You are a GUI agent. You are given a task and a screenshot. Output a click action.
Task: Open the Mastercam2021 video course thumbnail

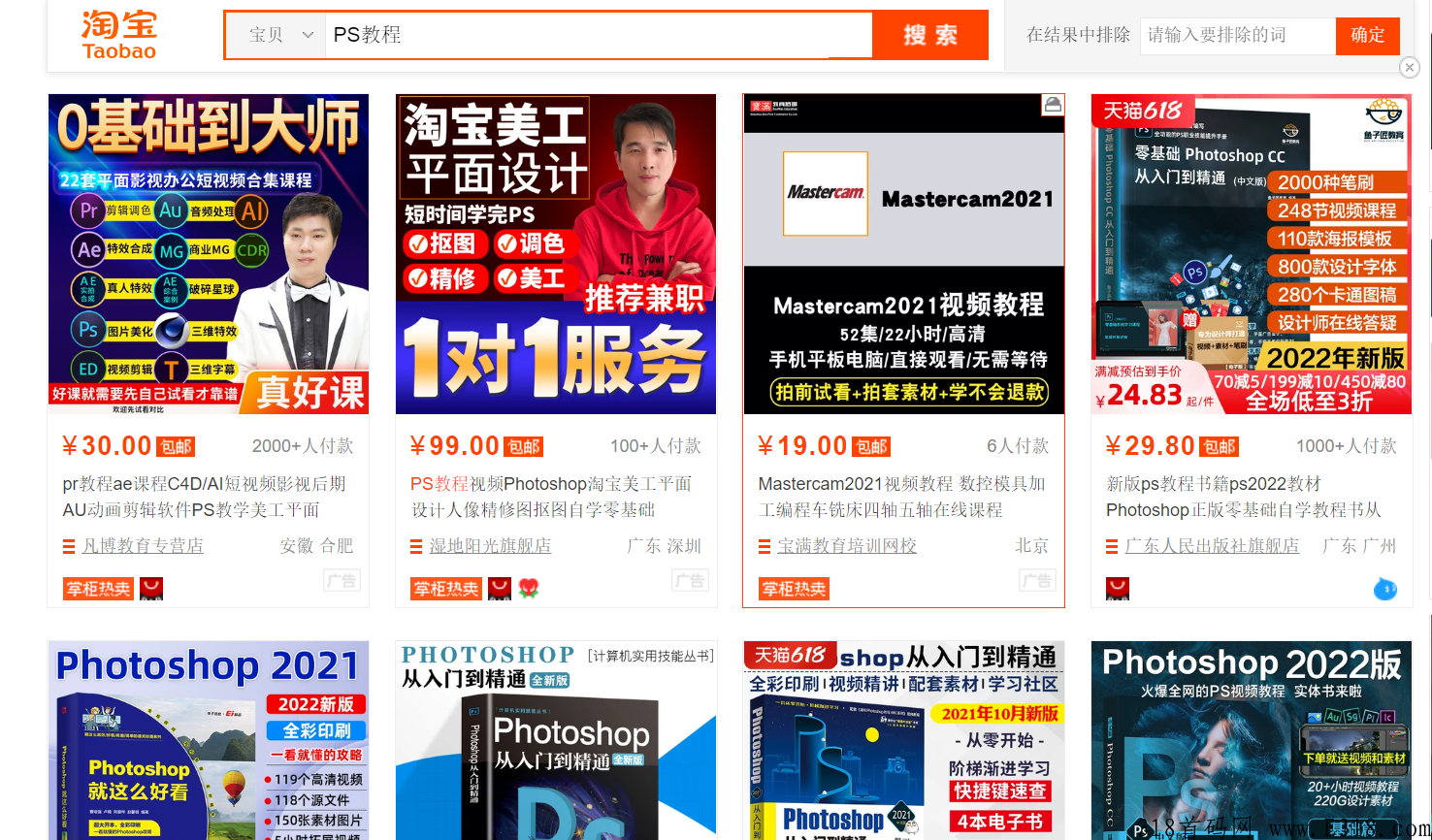904,254
